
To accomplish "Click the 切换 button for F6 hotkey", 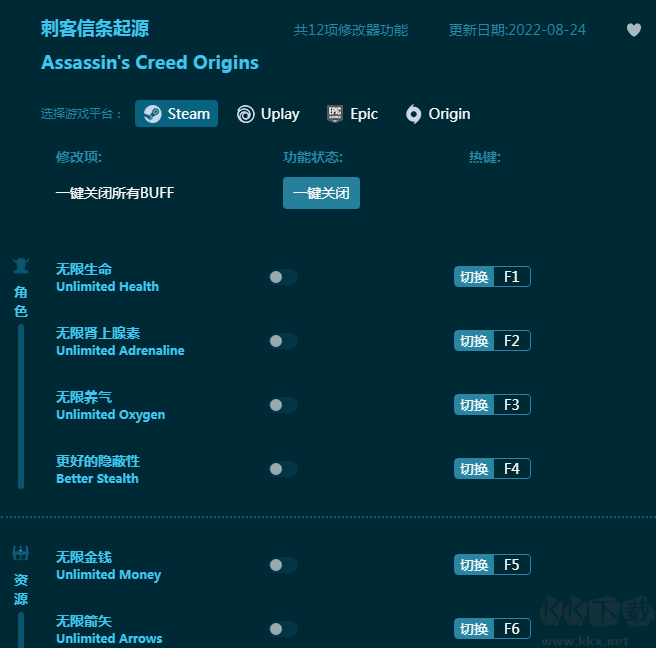I will point(474,629).
